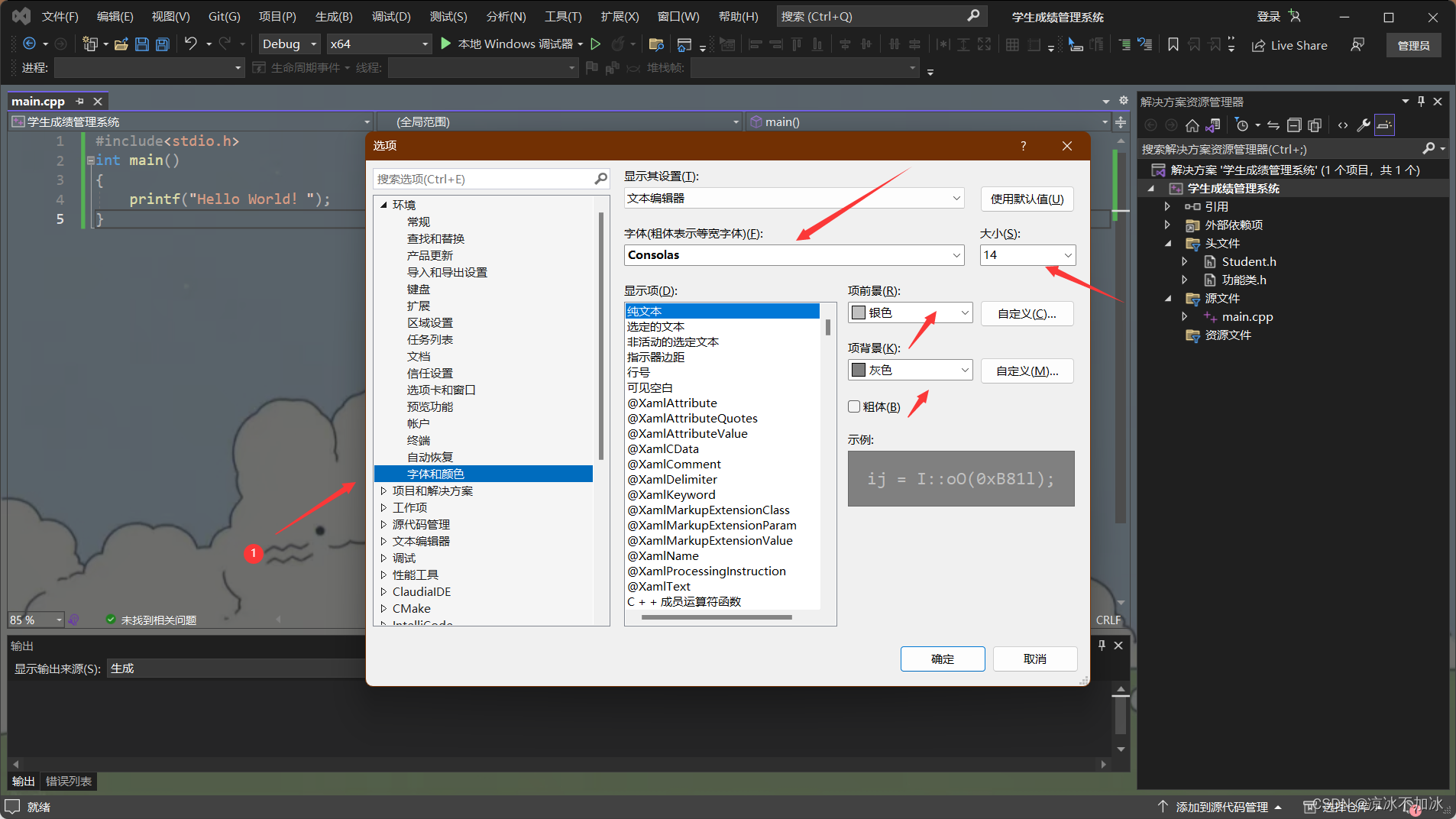Click Show All Files icon in Solution Explorer

coord(1315,125)
